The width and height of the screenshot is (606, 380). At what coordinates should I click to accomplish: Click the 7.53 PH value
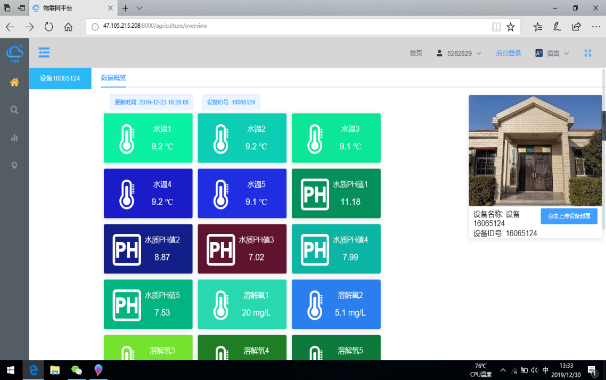tap(162, 312)
